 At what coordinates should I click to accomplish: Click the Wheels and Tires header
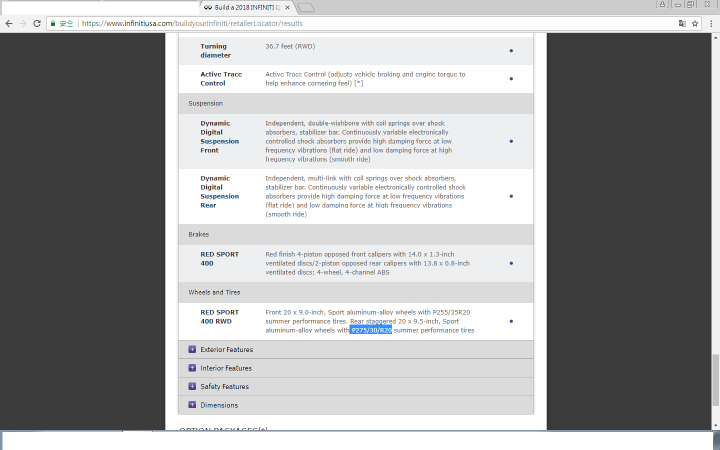click(x=356, y=292)
